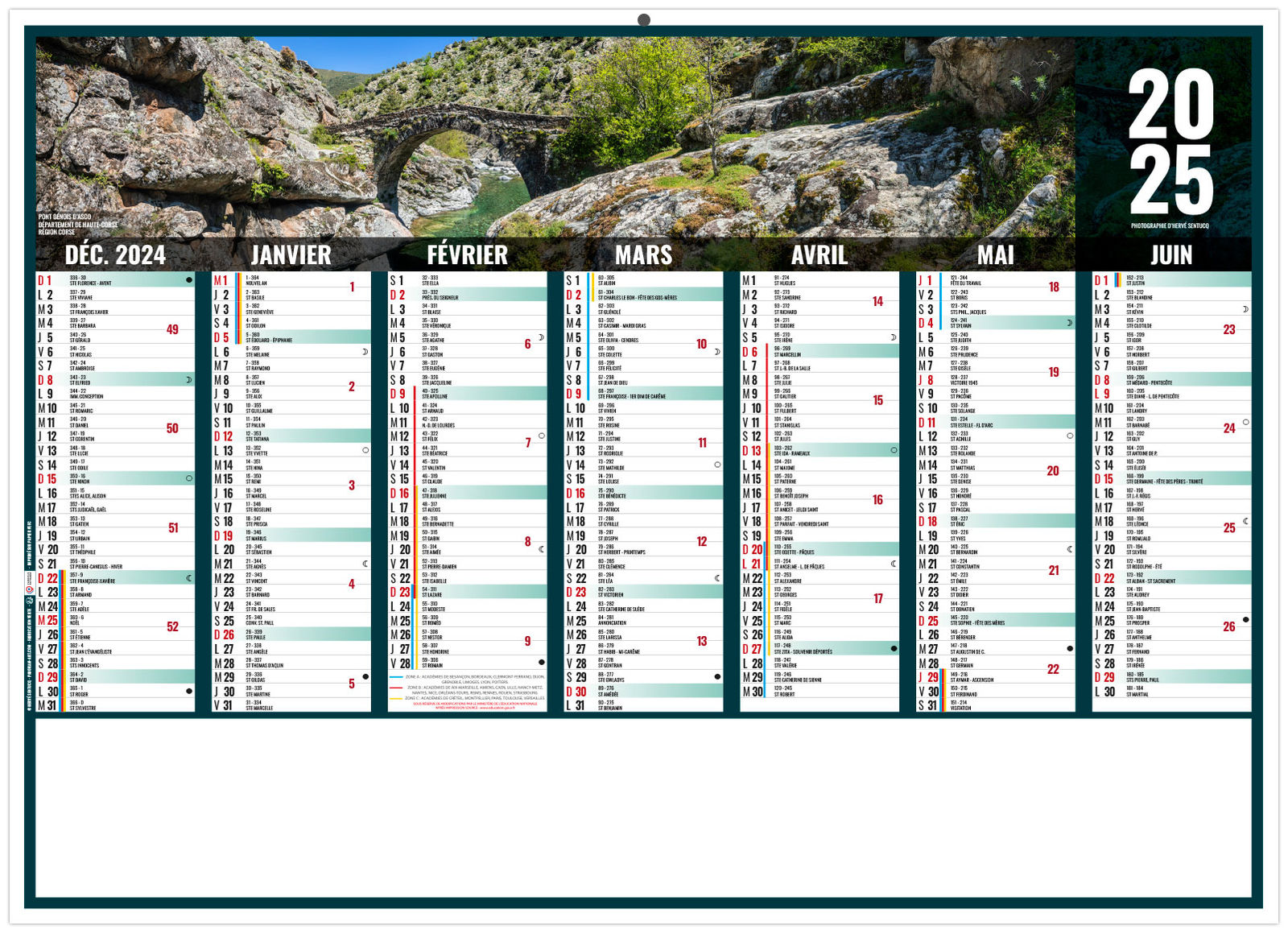This screenshot has height=934, width=1288.
Task: Click the first quarter moon on Février 5
Action: [x=541, y=337]
